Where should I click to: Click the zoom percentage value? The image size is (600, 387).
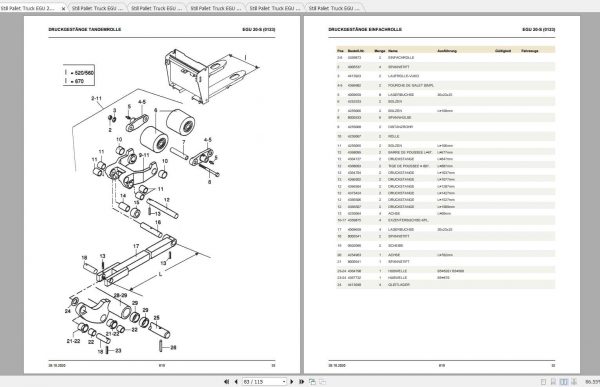[x=592, y=382]
